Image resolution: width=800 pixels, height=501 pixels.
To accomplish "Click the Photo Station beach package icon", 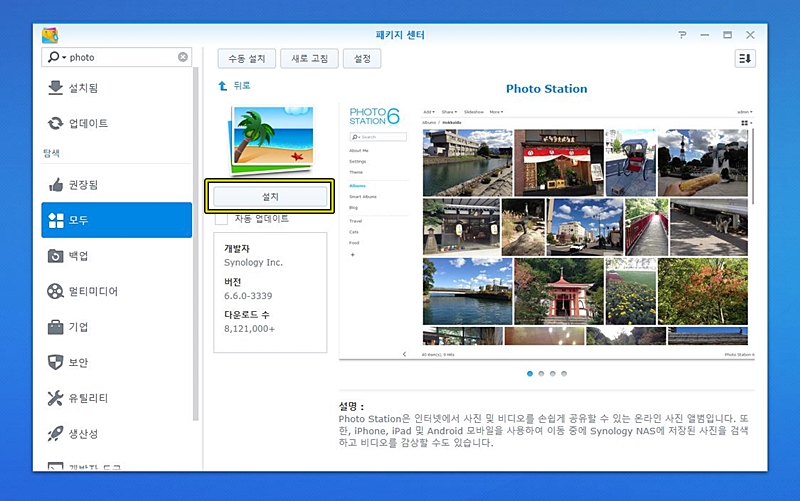I will 271,139.
